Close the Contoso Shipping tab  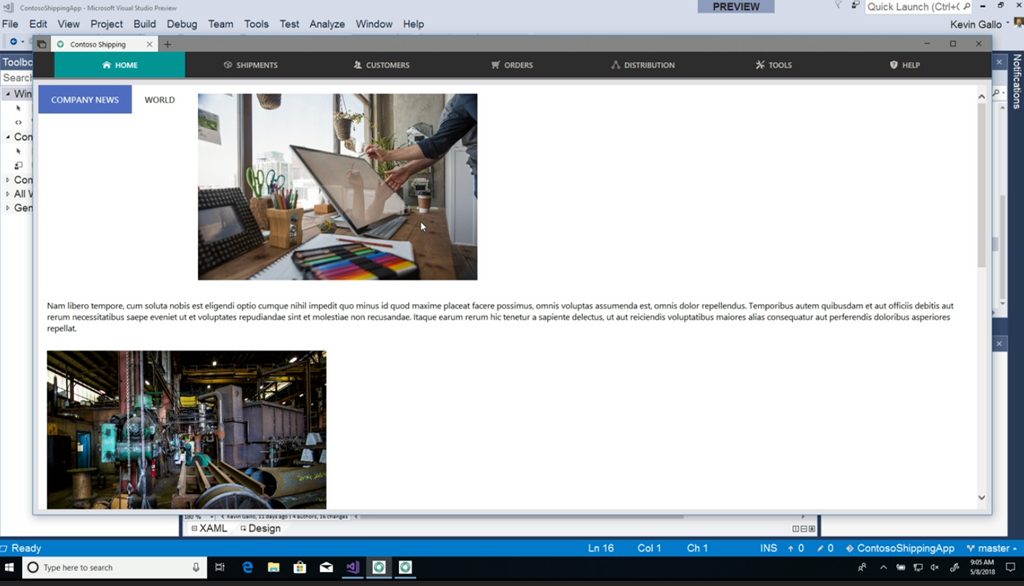150,44
